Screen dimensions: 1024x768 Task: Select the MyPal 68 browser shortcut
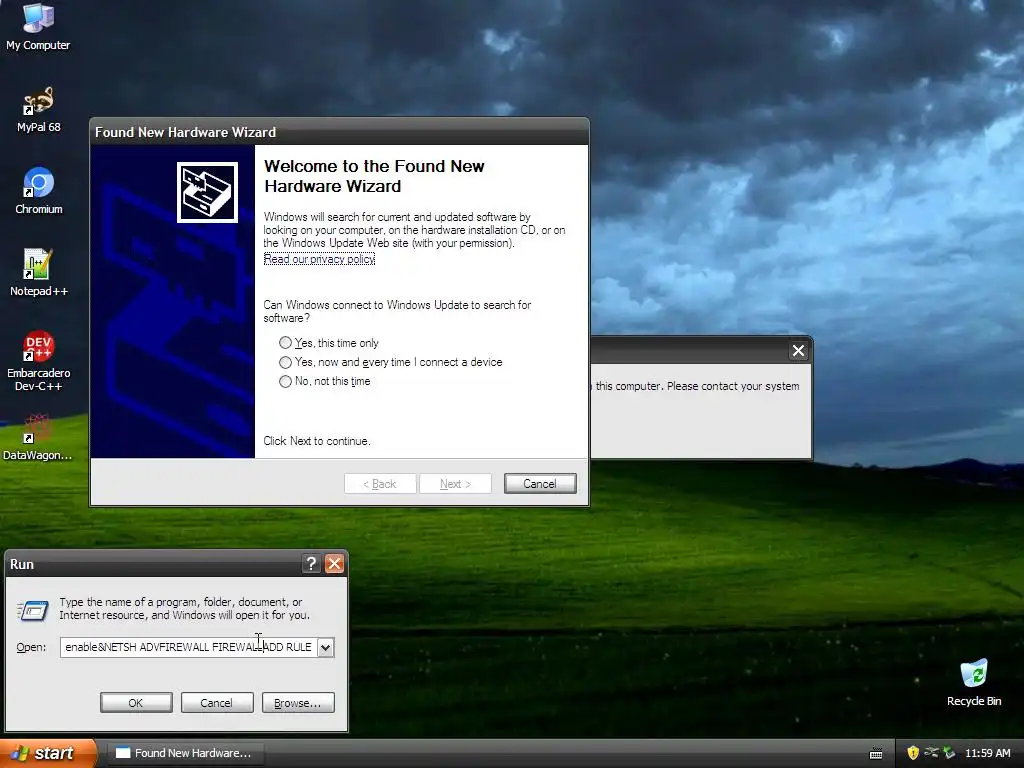pyautogui.click(x=38, y=109)
